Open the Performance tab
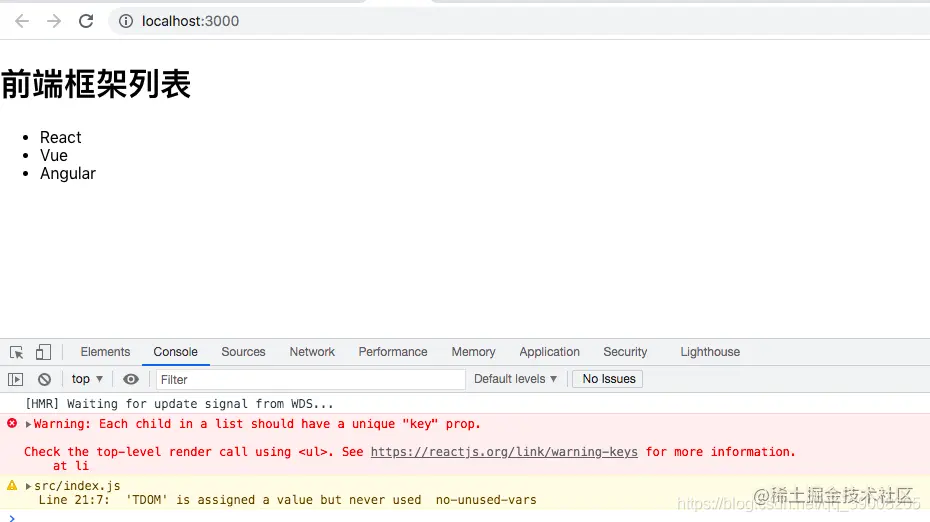Screen dimensions: 930x522 [393, 352]
